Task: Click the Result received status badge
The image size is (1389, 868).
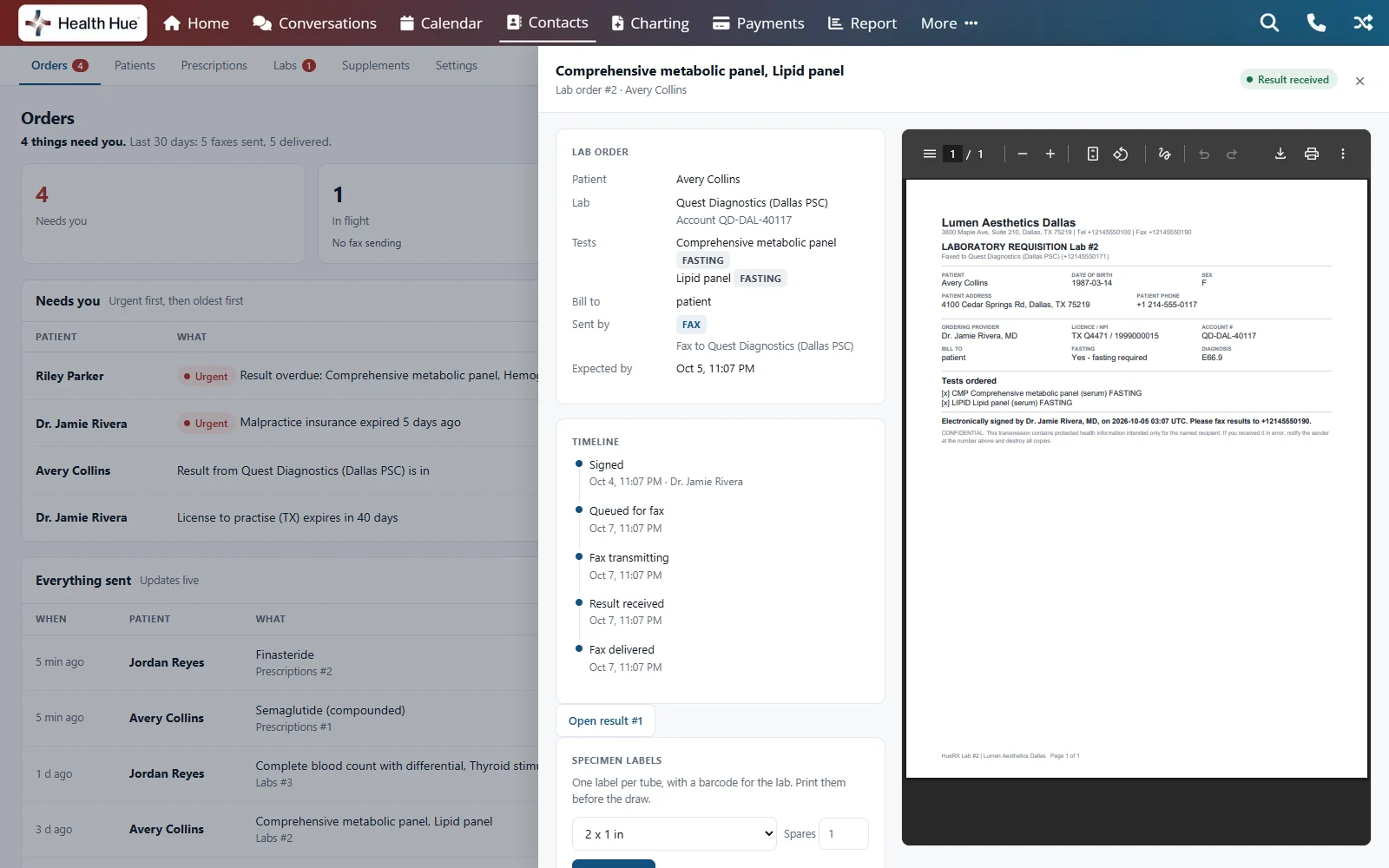Action: click(1288, 80)
